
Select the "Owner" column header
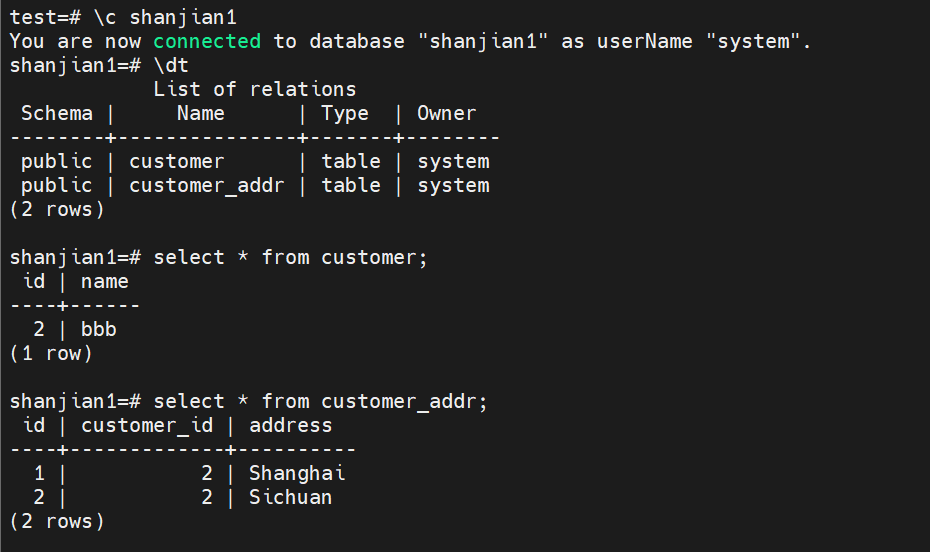(x=446, y=113)
